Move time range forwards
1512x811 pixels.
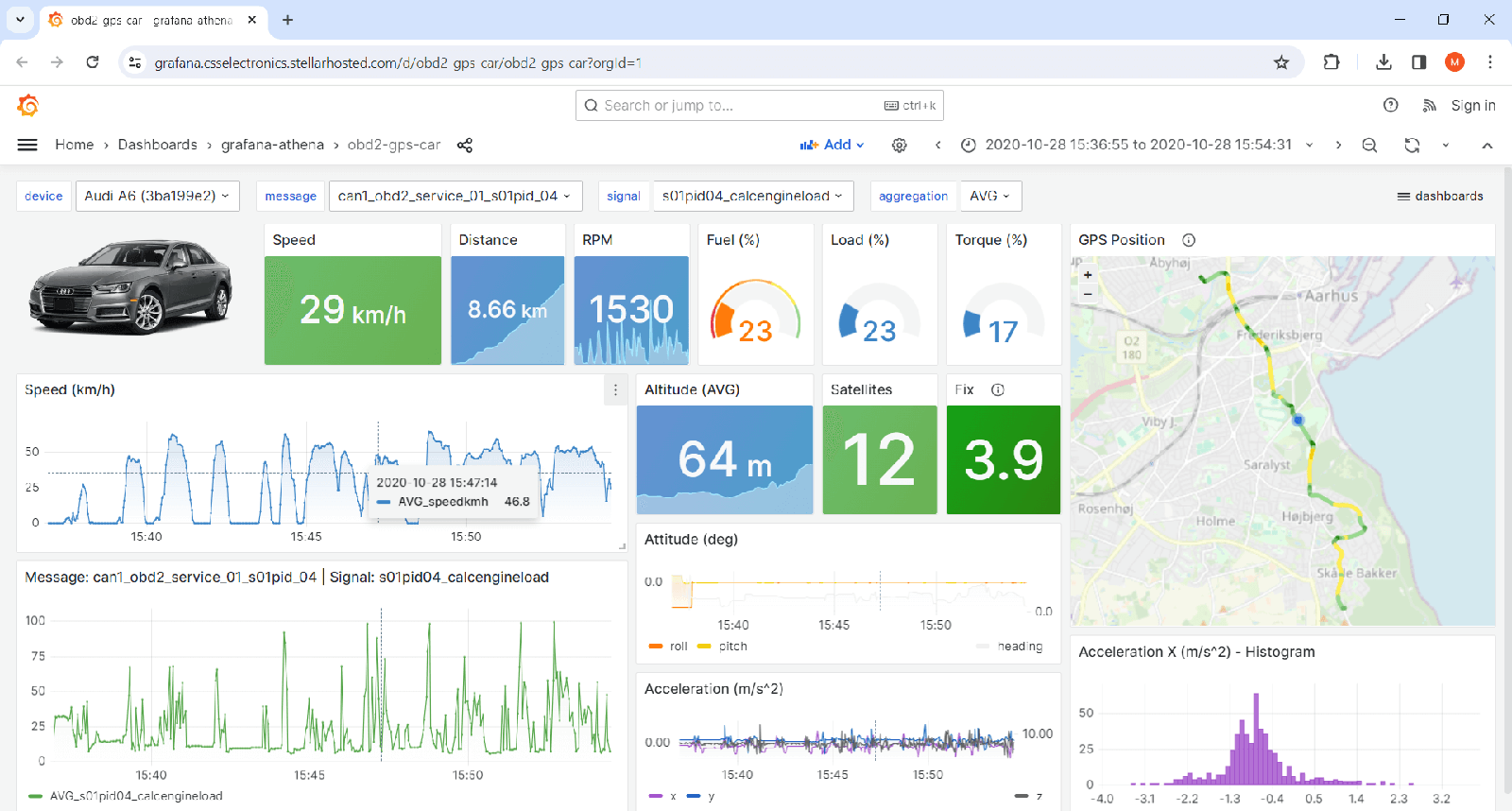click(1338, 145)
